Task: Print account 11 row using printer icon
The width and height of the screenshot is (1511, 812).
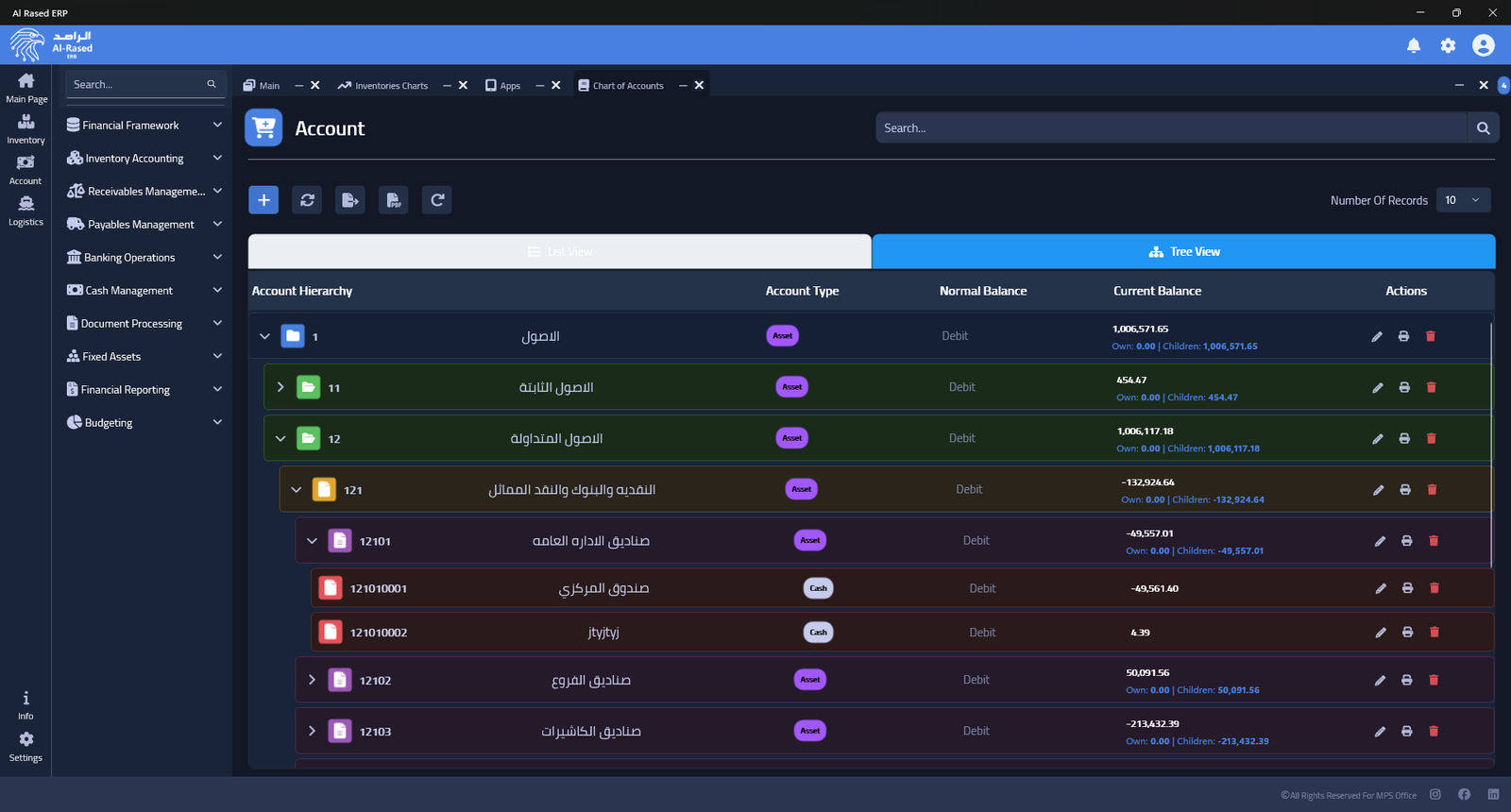Action: tap(1404, 387)
